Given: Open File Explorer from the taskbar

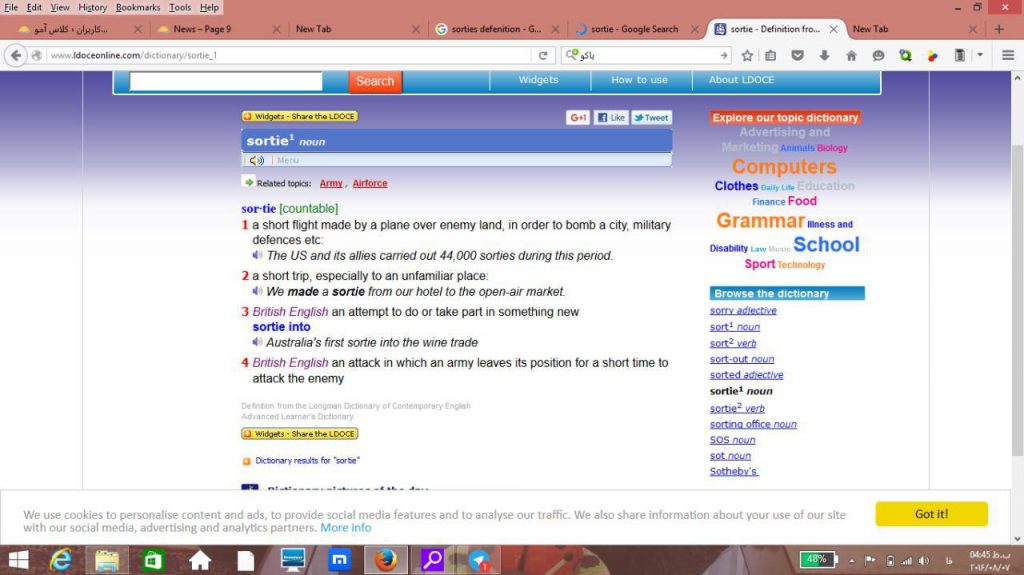Looking at the screenshot, I should (x=106, y=560).
